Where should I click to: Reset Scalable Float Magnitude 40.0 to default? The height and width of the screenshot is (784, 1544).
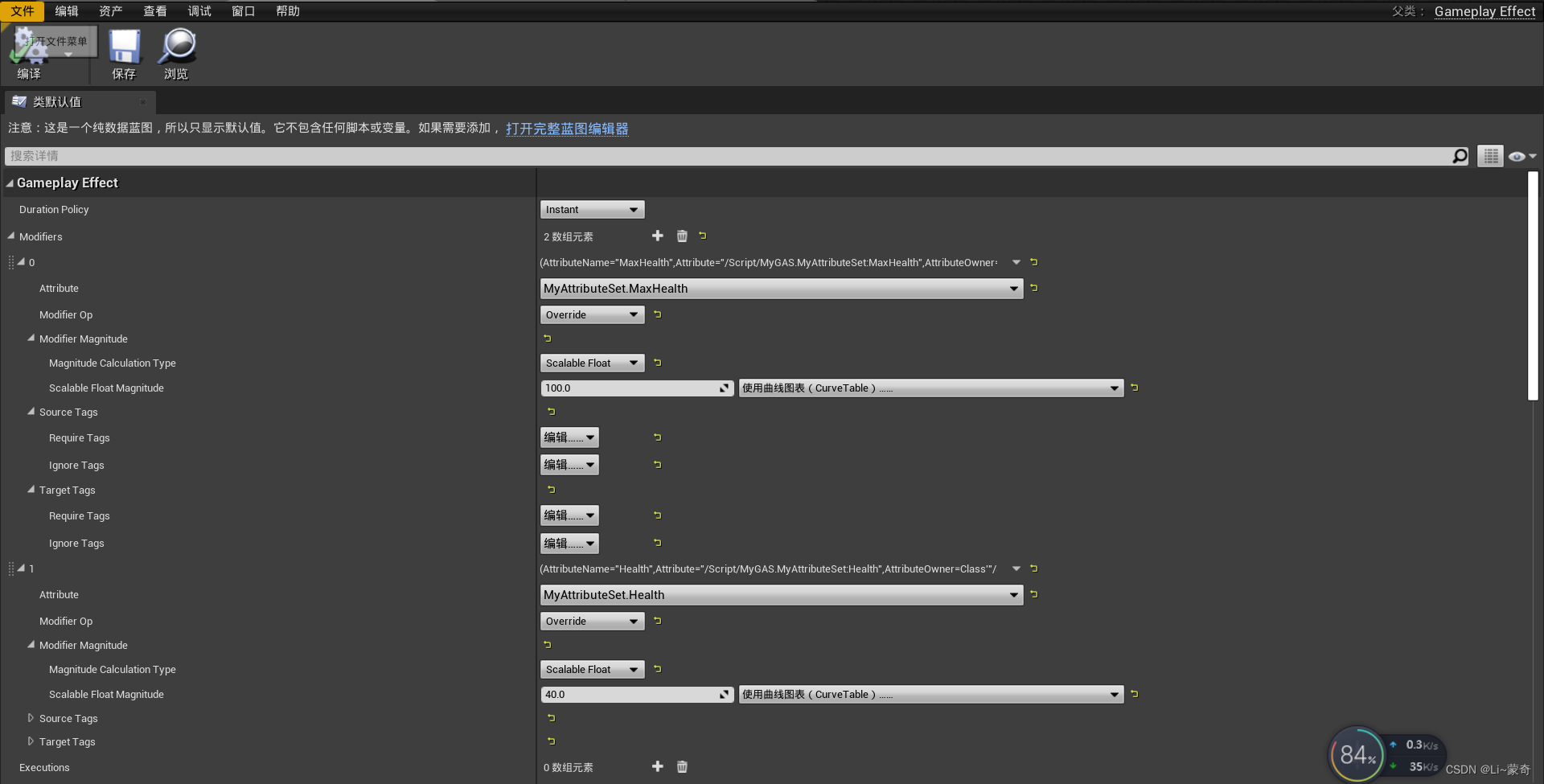pyautogui.click(x=1135, y=694)
